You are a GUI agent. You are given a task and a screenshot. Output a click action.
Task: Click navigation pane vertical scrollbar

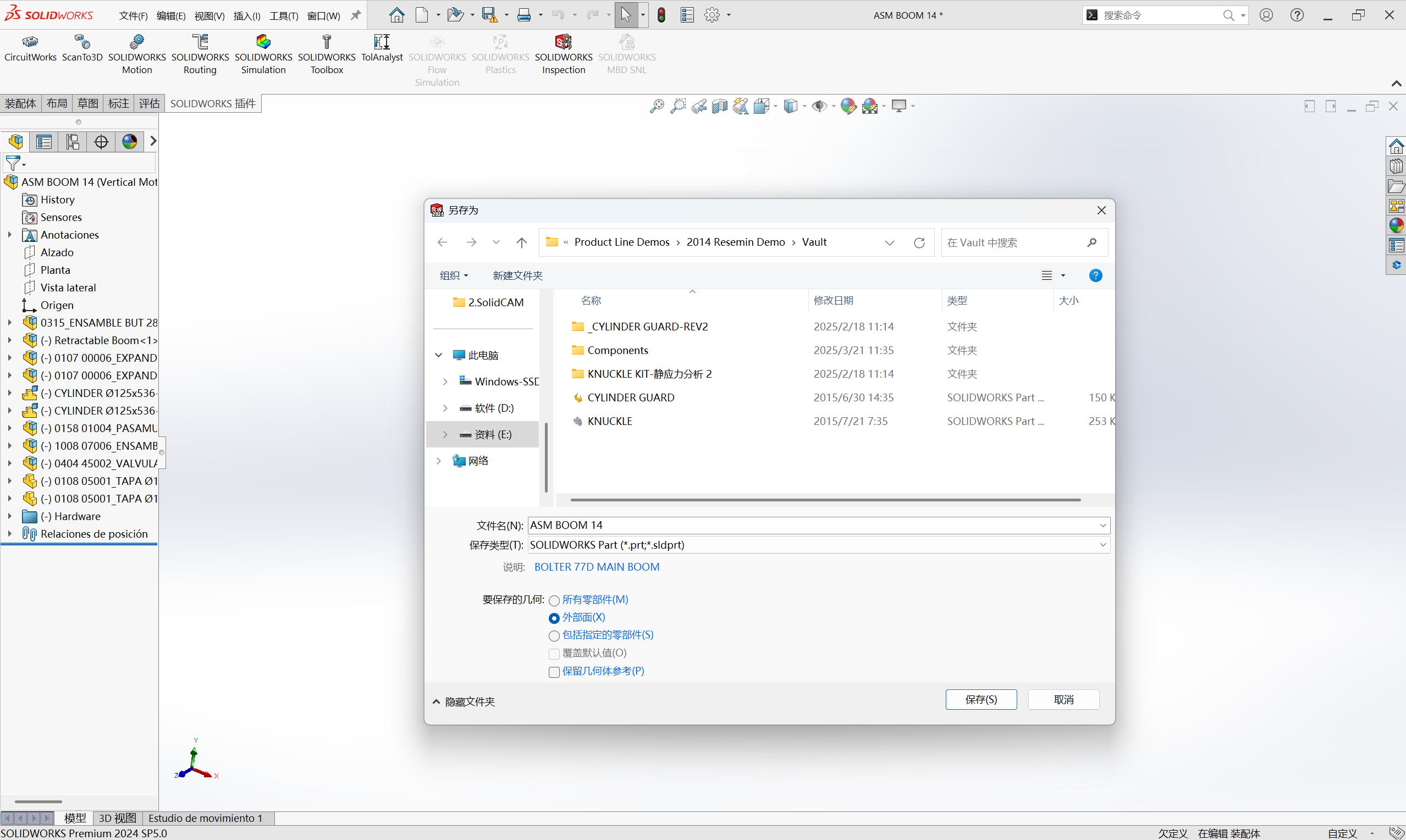pyautogui.click(x=545, y=457)
